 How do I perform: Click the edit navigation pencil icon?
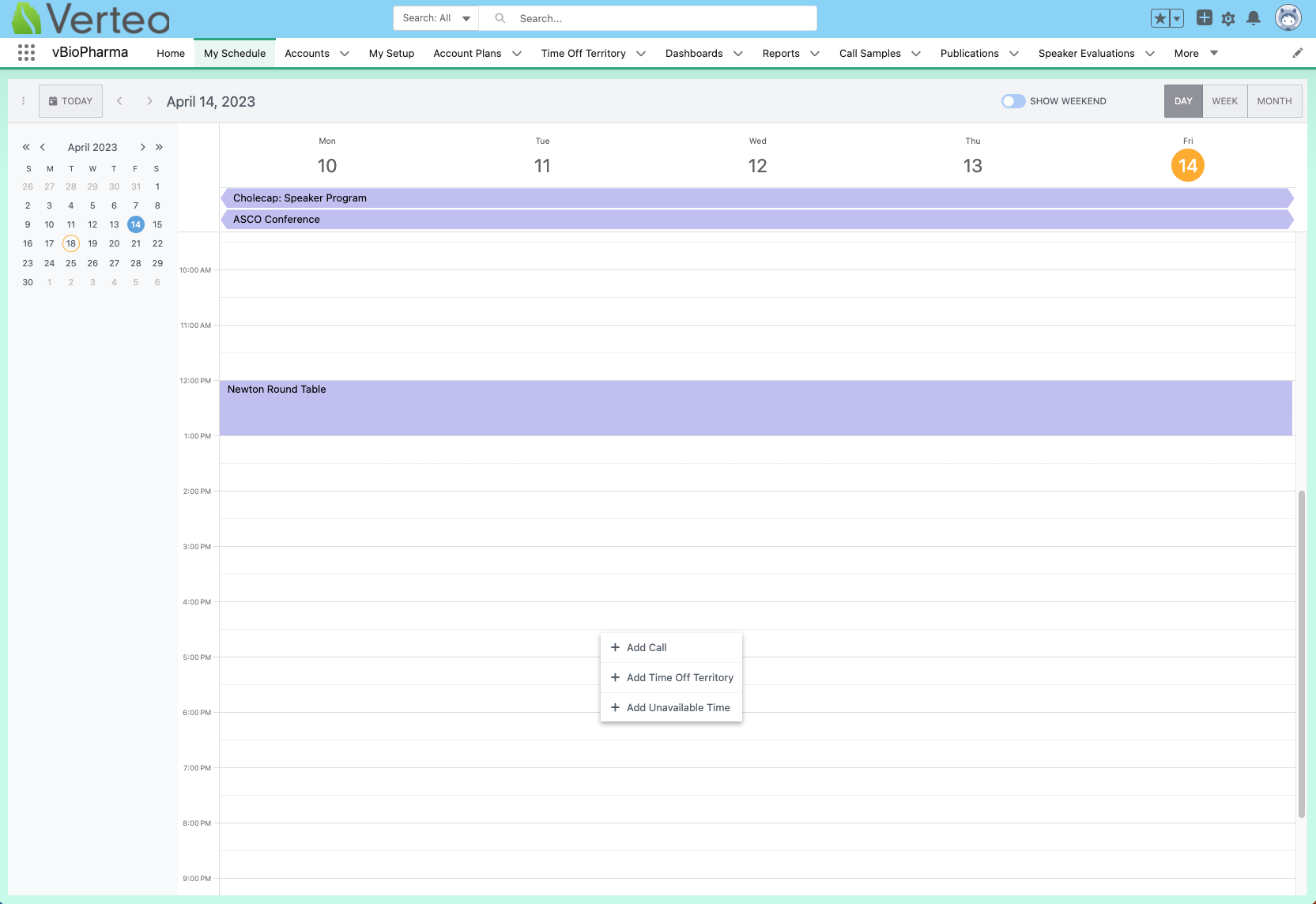pyautogui.click(x=1297, y=53)
